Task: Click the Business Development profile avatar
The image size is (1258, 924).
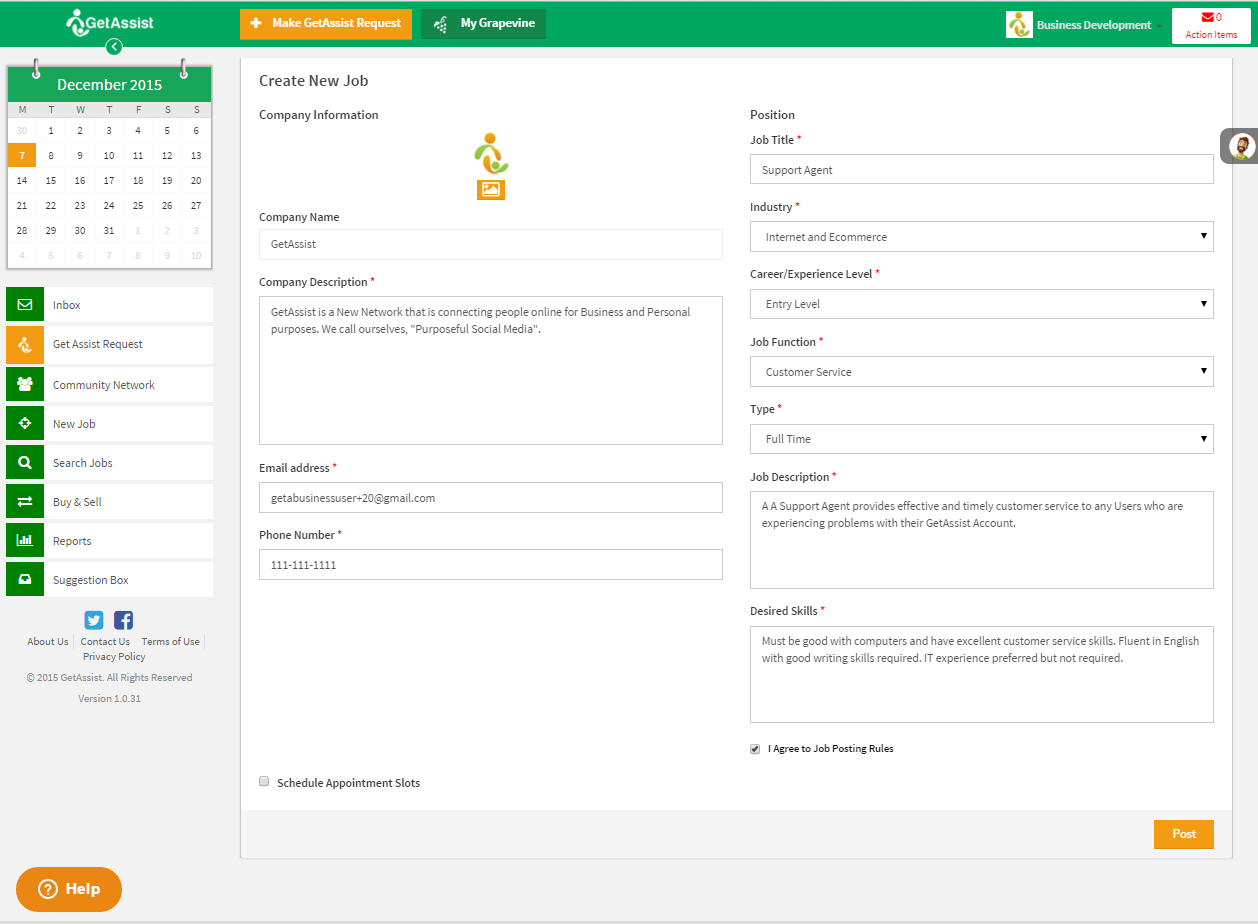Action: coord(1019,25)
